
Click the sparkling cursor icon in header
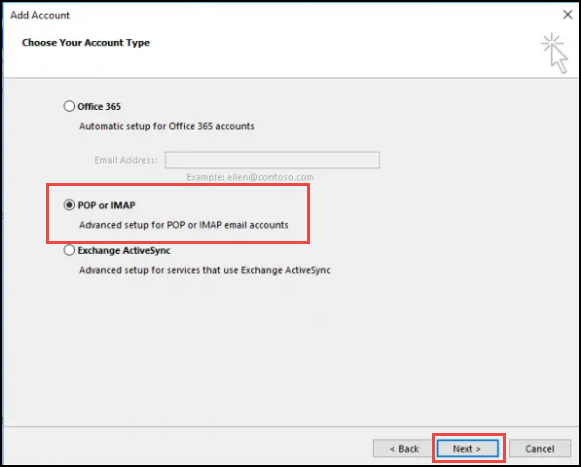[x=554, y=53]
